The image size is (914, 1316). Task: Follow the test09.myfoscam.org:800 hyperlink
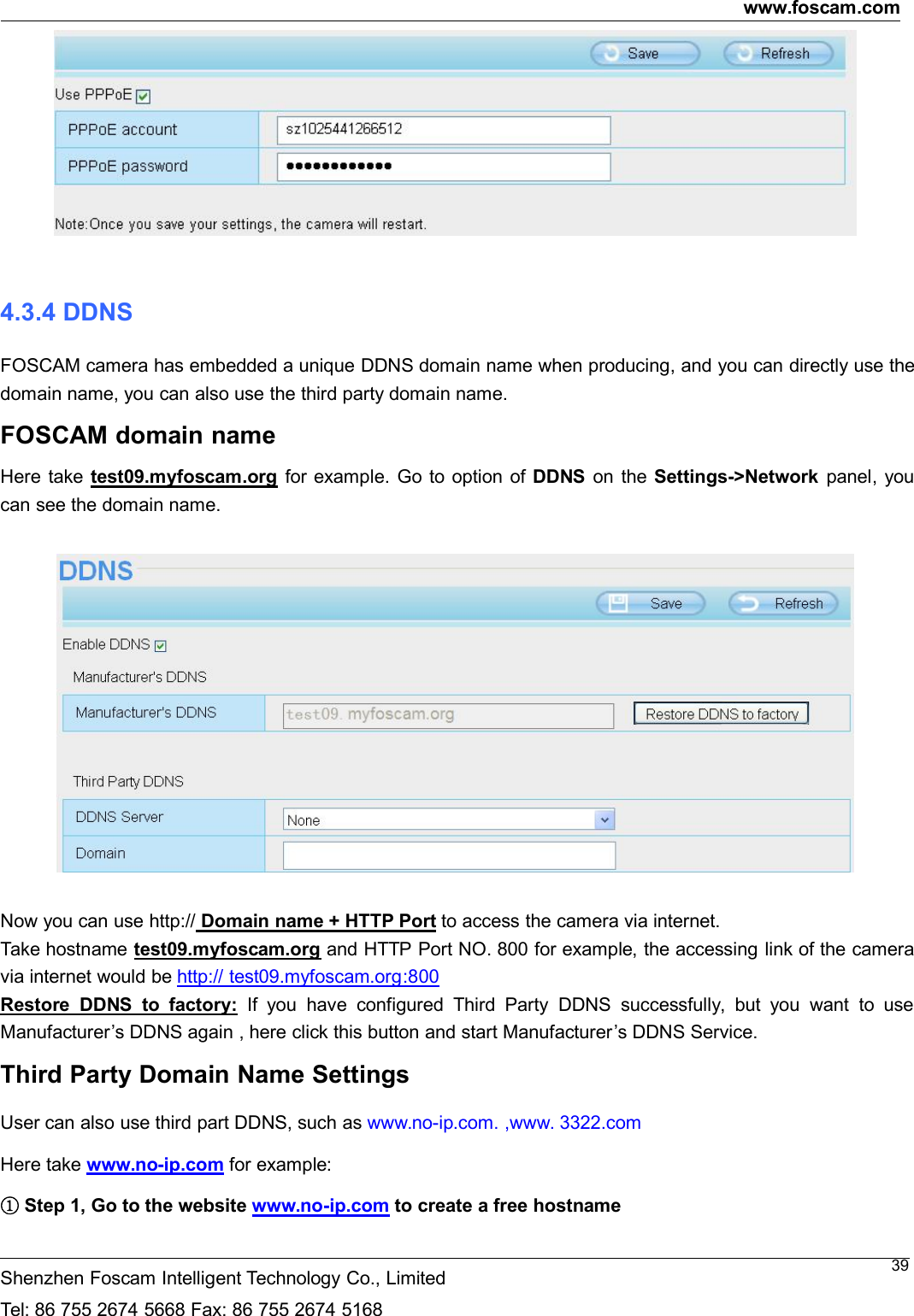(x=308, y=977)
